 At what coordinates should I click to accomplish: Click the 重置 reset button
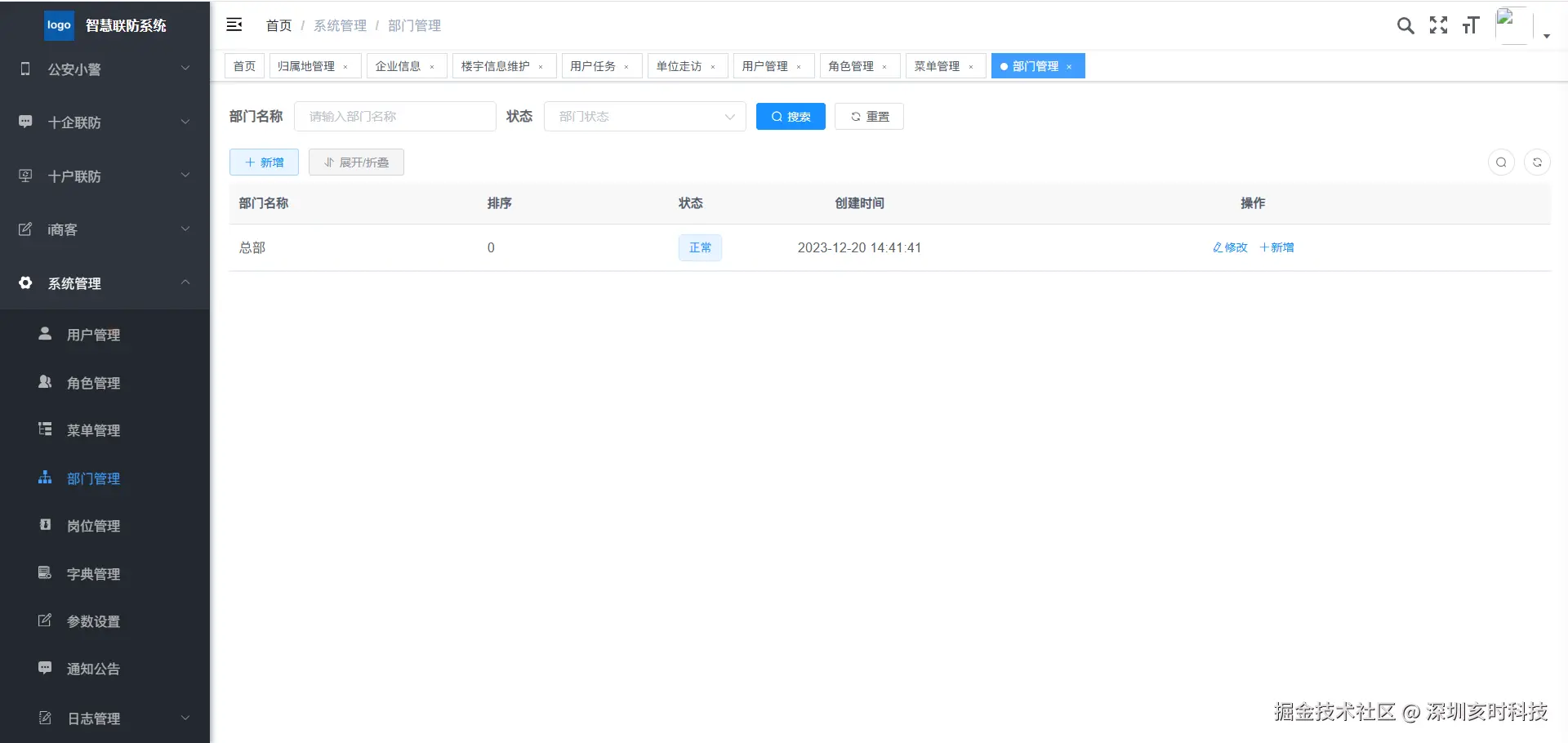(x=869, y=117)
